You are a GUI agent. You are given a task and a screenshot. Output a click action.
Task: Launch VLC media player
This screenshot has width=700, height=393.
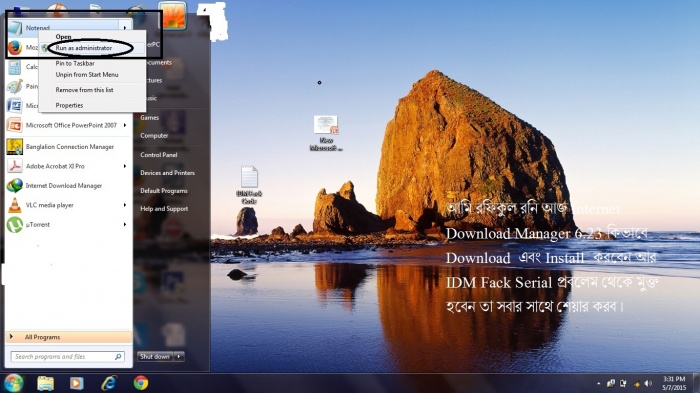[x=69, y=205]
